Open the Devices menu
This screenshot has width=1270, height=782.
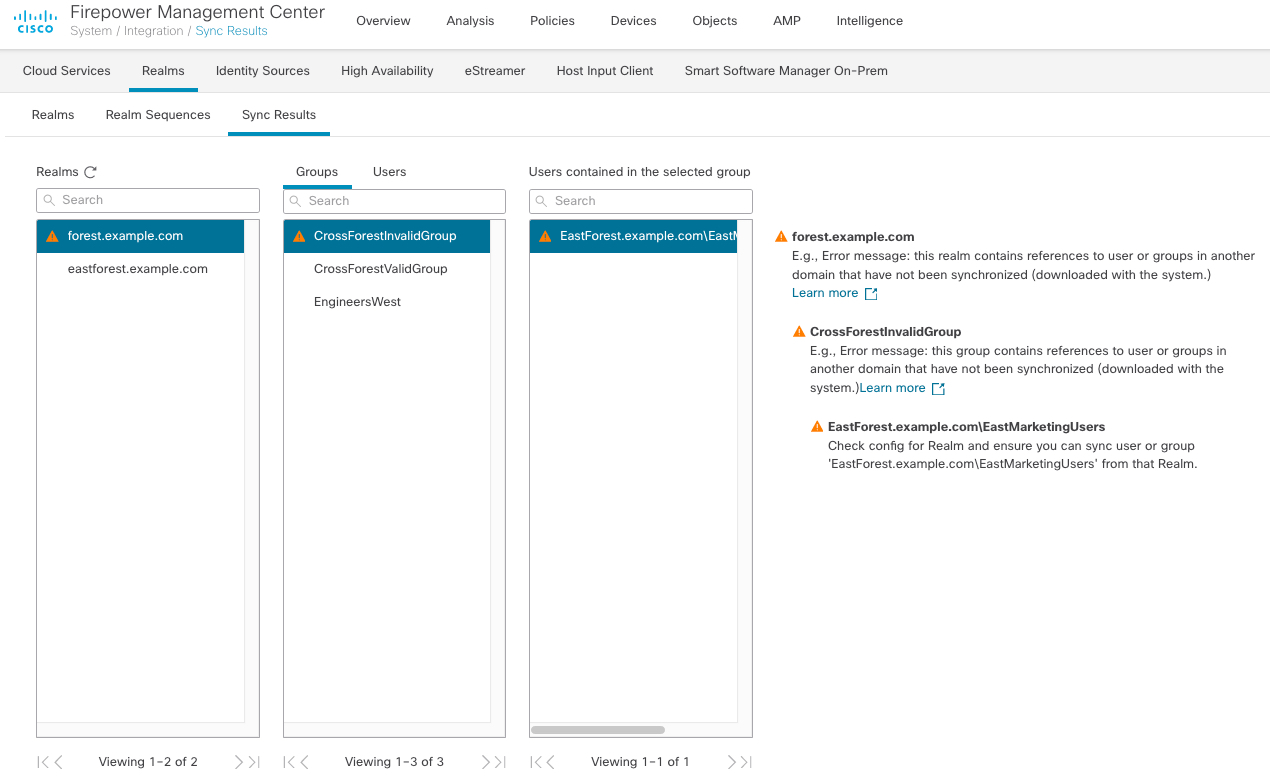point(633,21)
